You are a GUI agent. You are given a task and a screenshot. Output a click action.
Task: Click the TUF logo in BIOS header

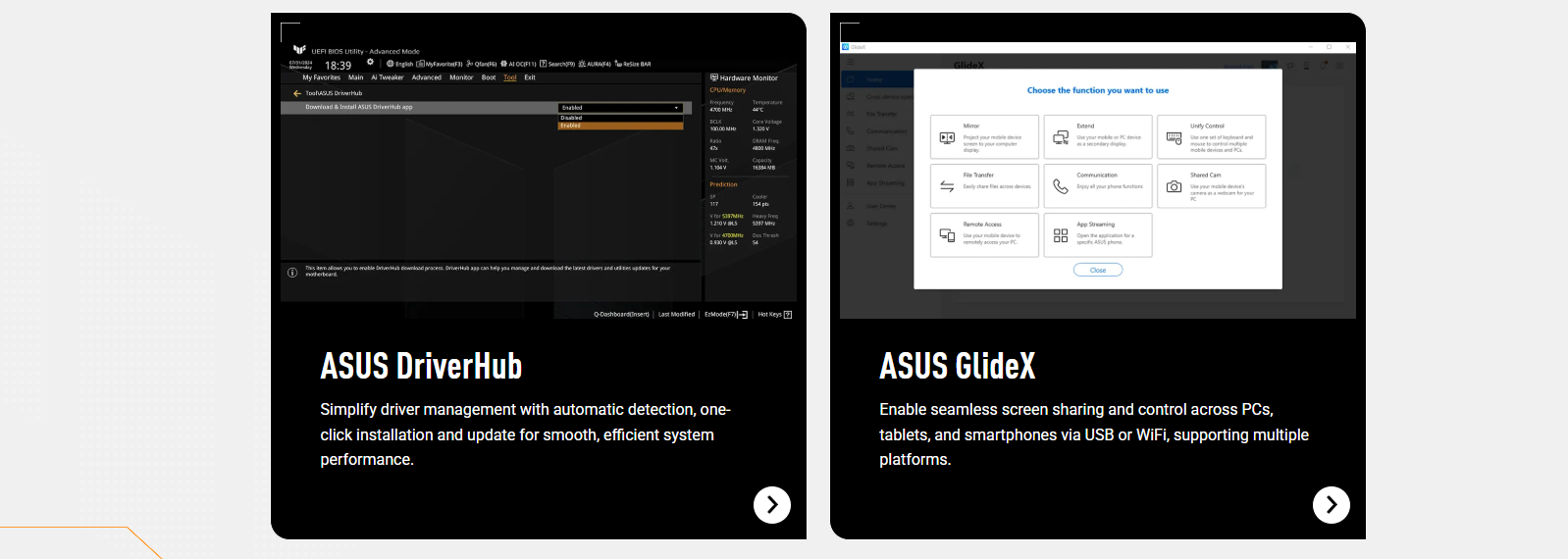pos(299,49)
